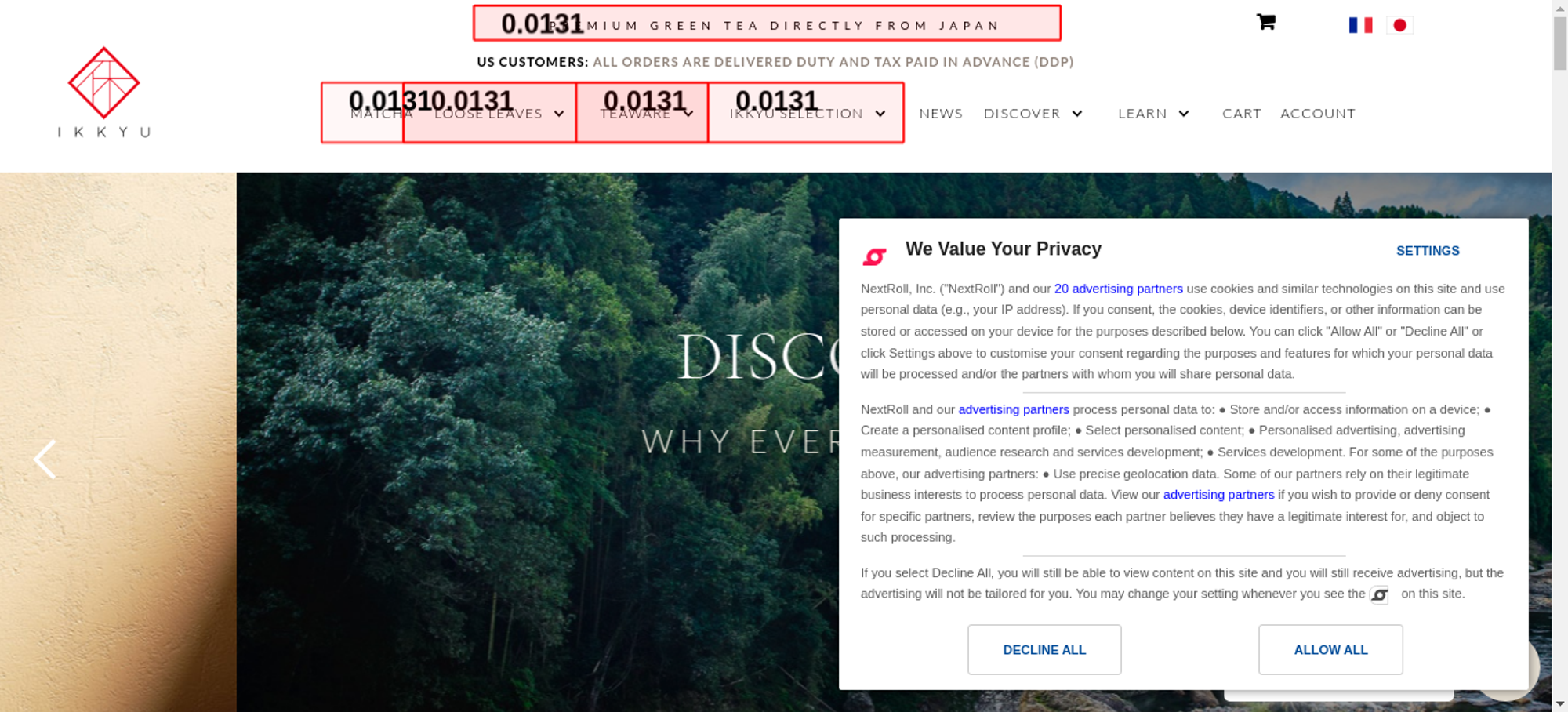Expand the Ikkyu Selection dropdown
The width and height of the screenshot is (1568, 712).
click(880, 114)
